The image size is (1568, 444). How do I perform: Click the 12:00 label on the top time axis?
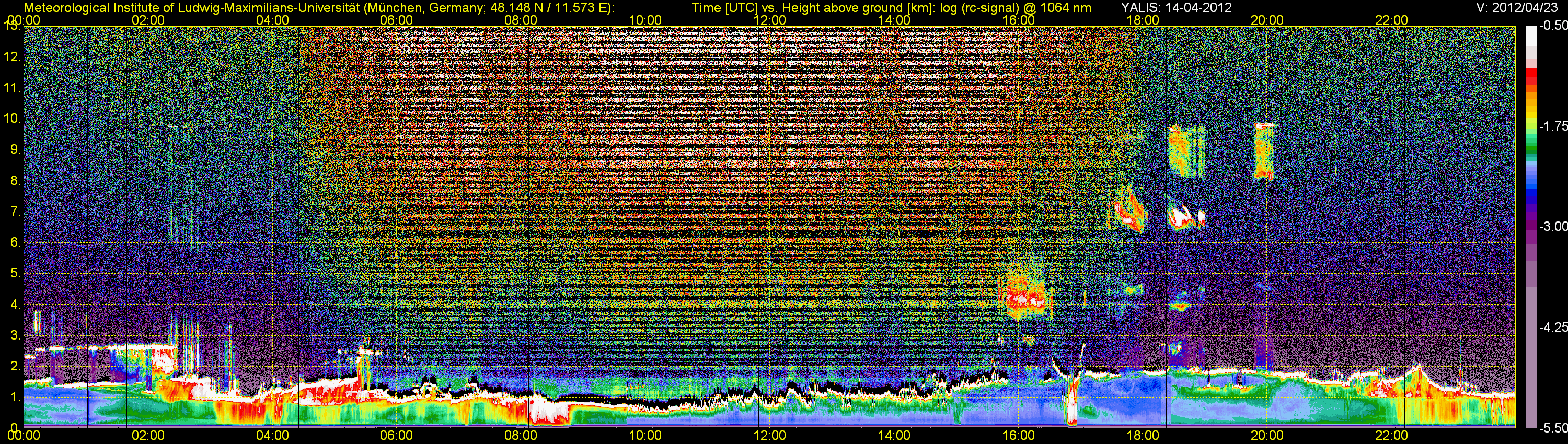(x=769, y=20)
